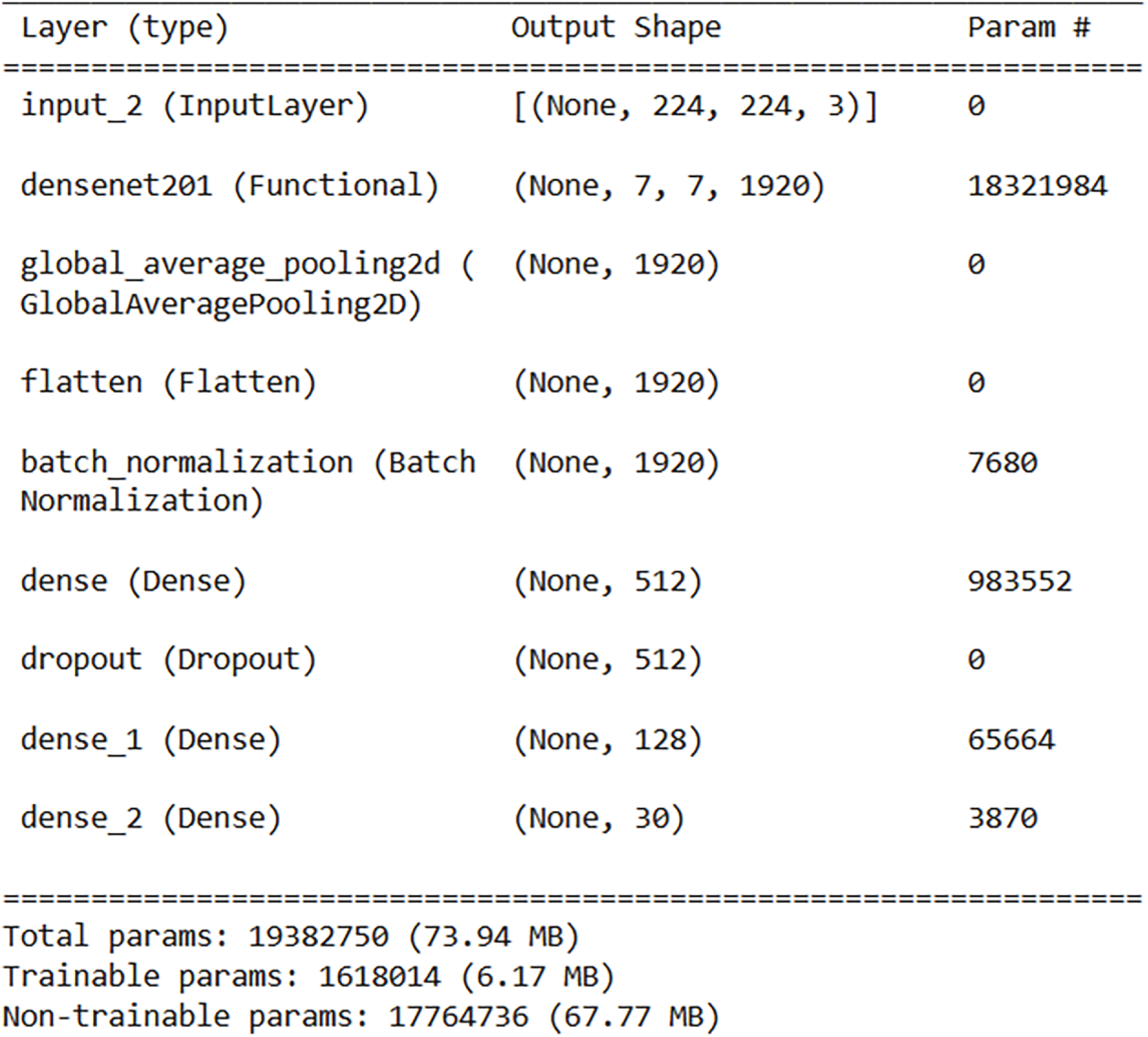This screenshot has width=1148, height=1037.
Task: Click the densenet201 parameter count 18321984
Action: (x=1036, y=186)
